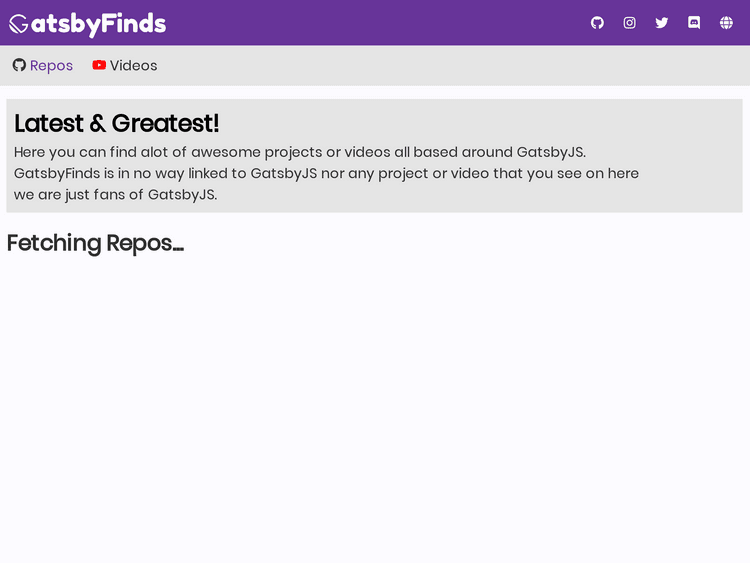Click the Latest & Greatest! heading
The image size is (750, 563).
117,123
